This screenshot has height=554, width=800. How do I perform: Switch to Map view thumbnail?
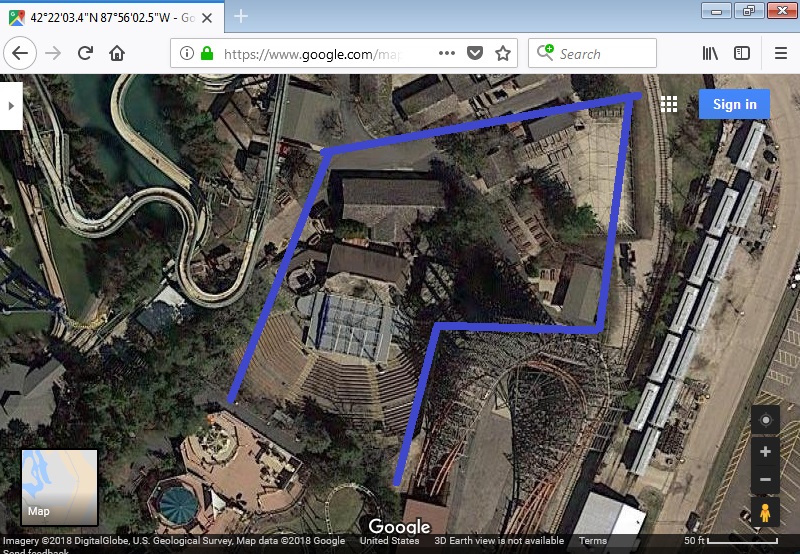coord(60,488)
